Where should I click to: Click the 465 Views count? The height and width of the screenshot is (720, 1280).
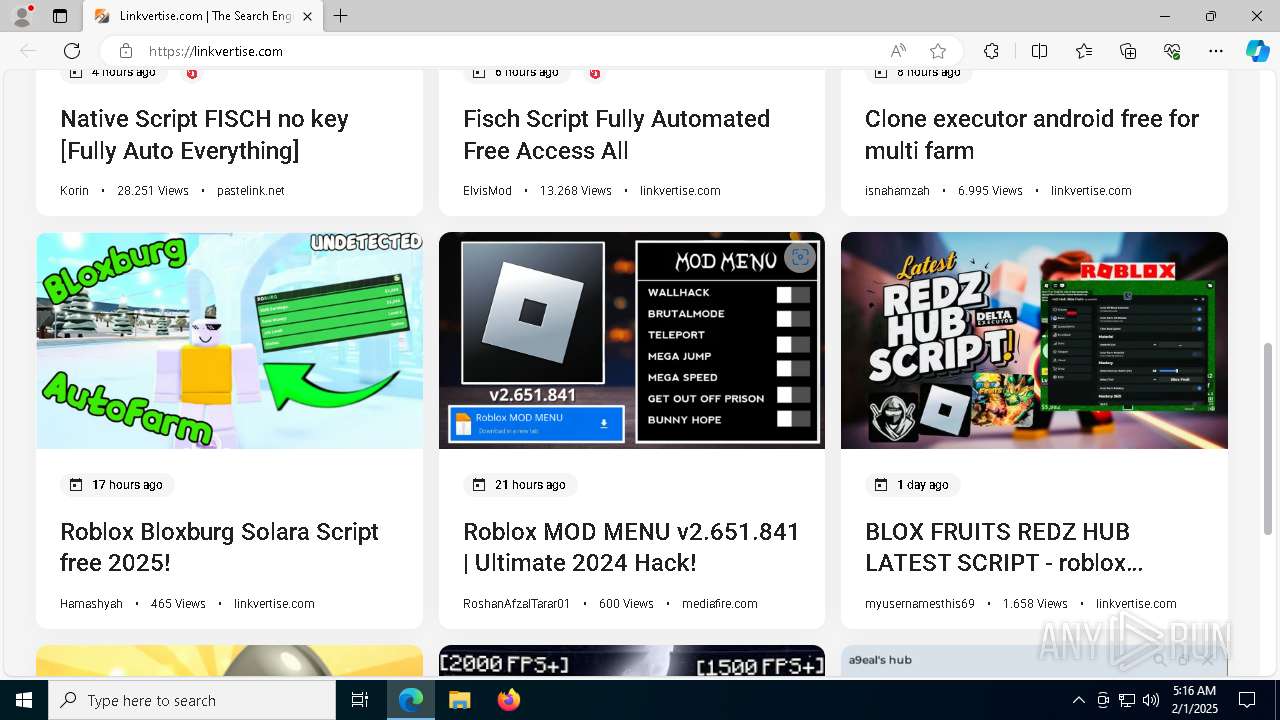[x=178, y=604]
